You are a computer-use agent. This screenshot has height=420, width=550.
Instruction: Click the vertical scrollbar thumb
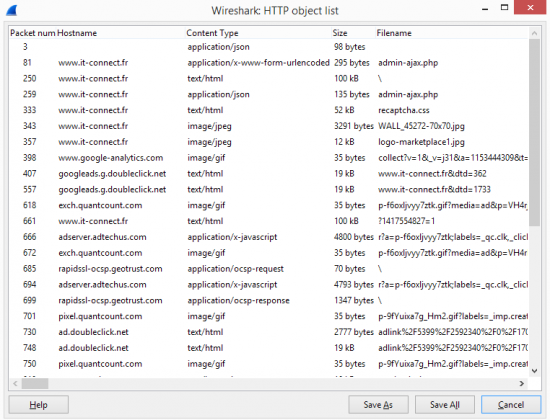point(534,132)
